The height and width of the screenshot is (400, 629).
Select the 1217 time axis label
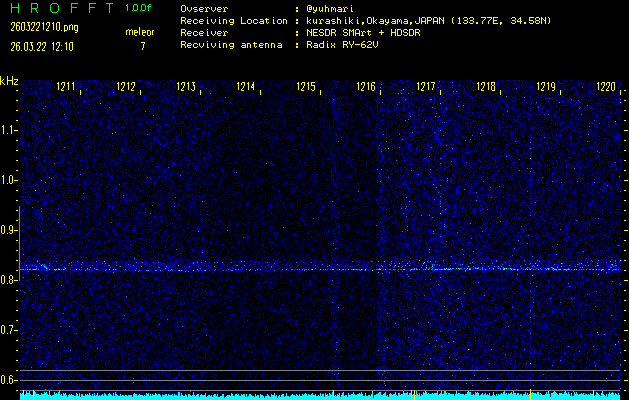(426, 86)
